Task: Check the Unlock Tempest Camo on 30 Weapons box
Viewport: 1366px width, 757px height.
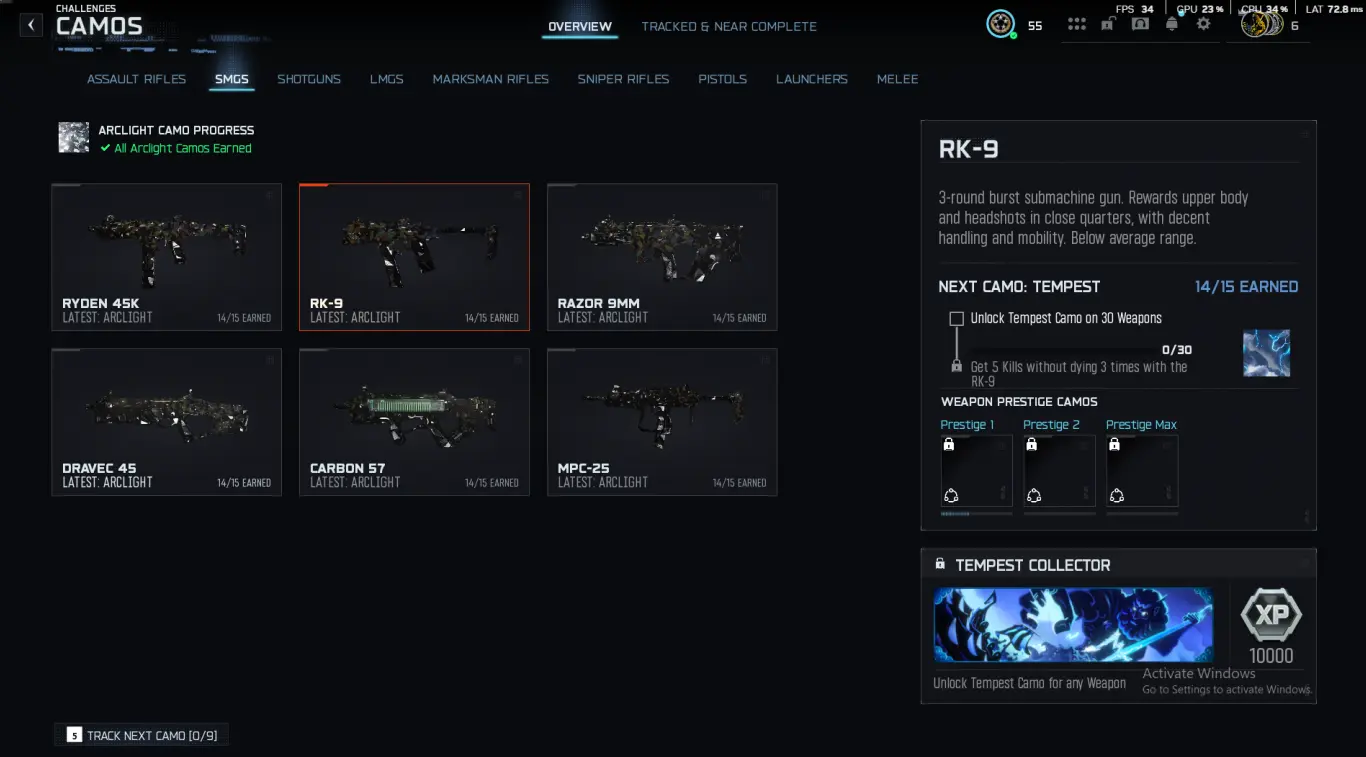Action: 957,318
